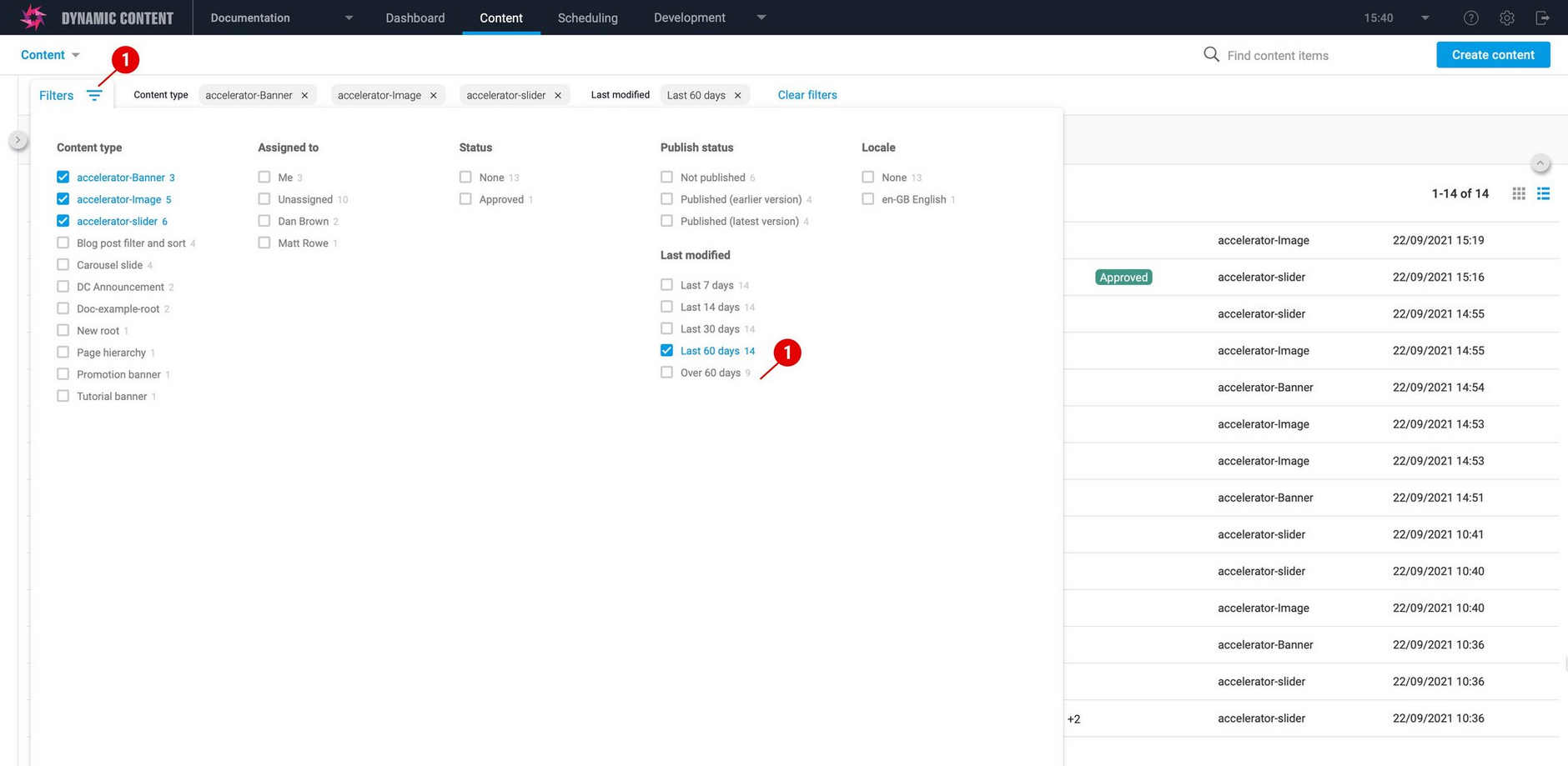The height and width of the screenshot is (766, 1568).
Task: Expand the left side panel arrow
Action: 18,140
